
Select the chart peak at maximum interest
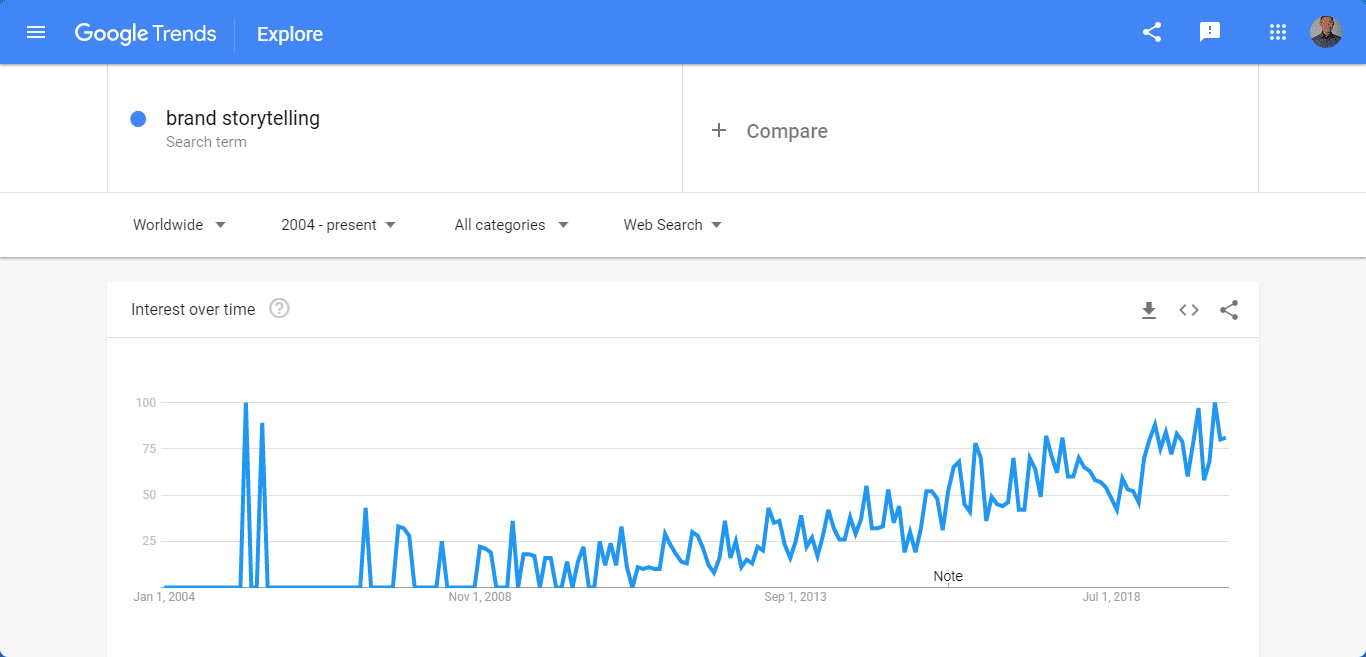(x=245, y=403)
